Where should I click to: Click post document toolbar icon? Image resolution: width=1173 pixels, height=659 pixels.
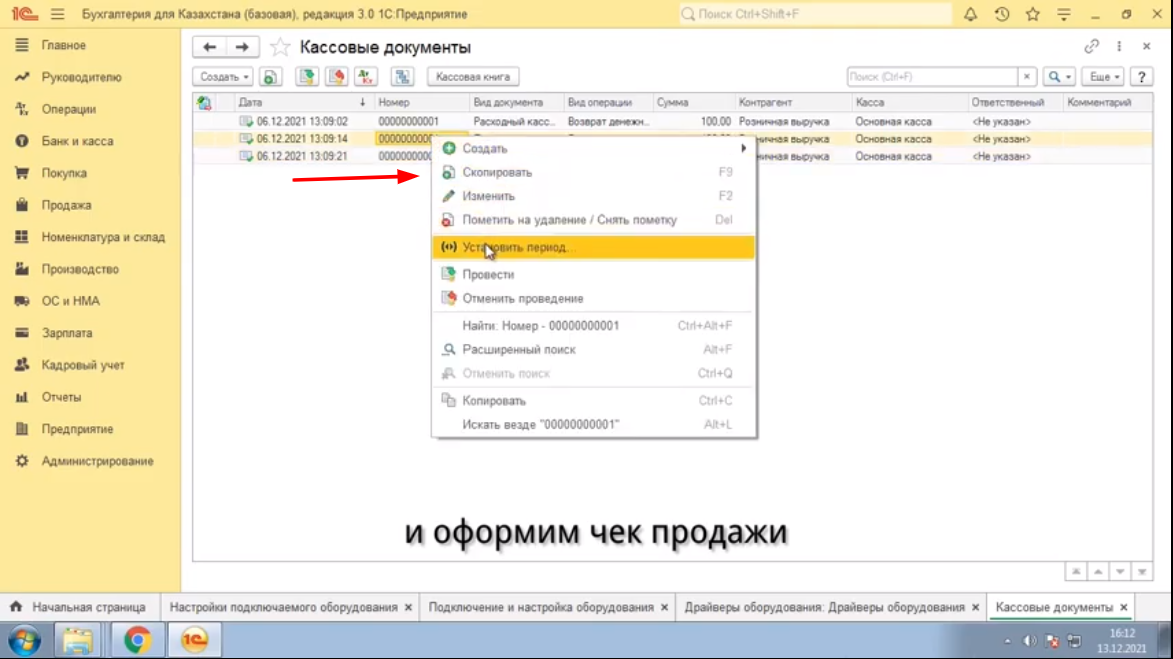coord(307,77)
